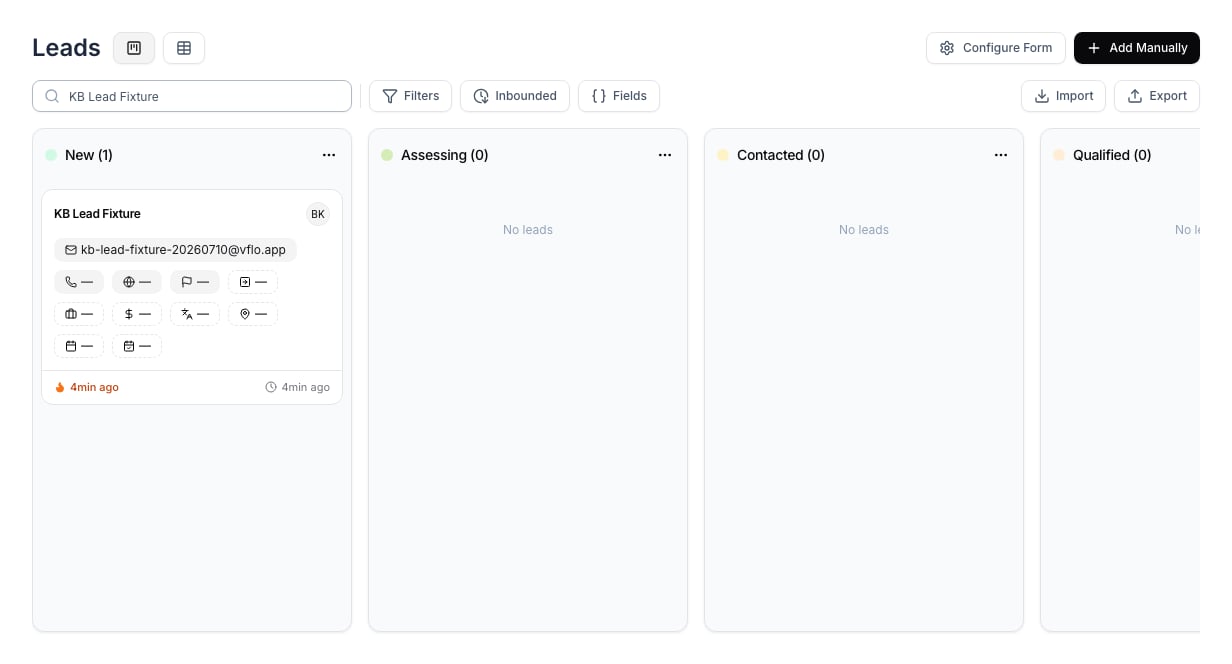
Task: Click No leads text in Assessing column
Action: tap(528, 230)
